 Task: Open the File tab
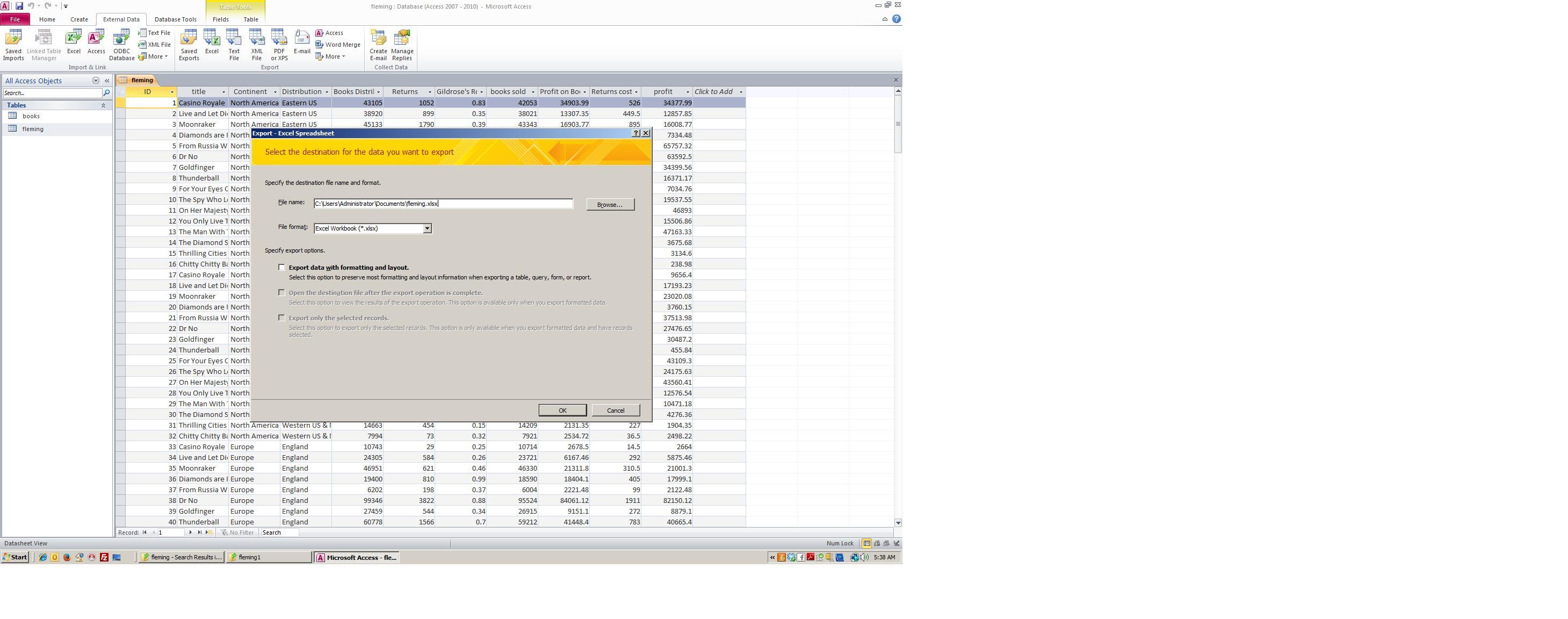(15, 19)
